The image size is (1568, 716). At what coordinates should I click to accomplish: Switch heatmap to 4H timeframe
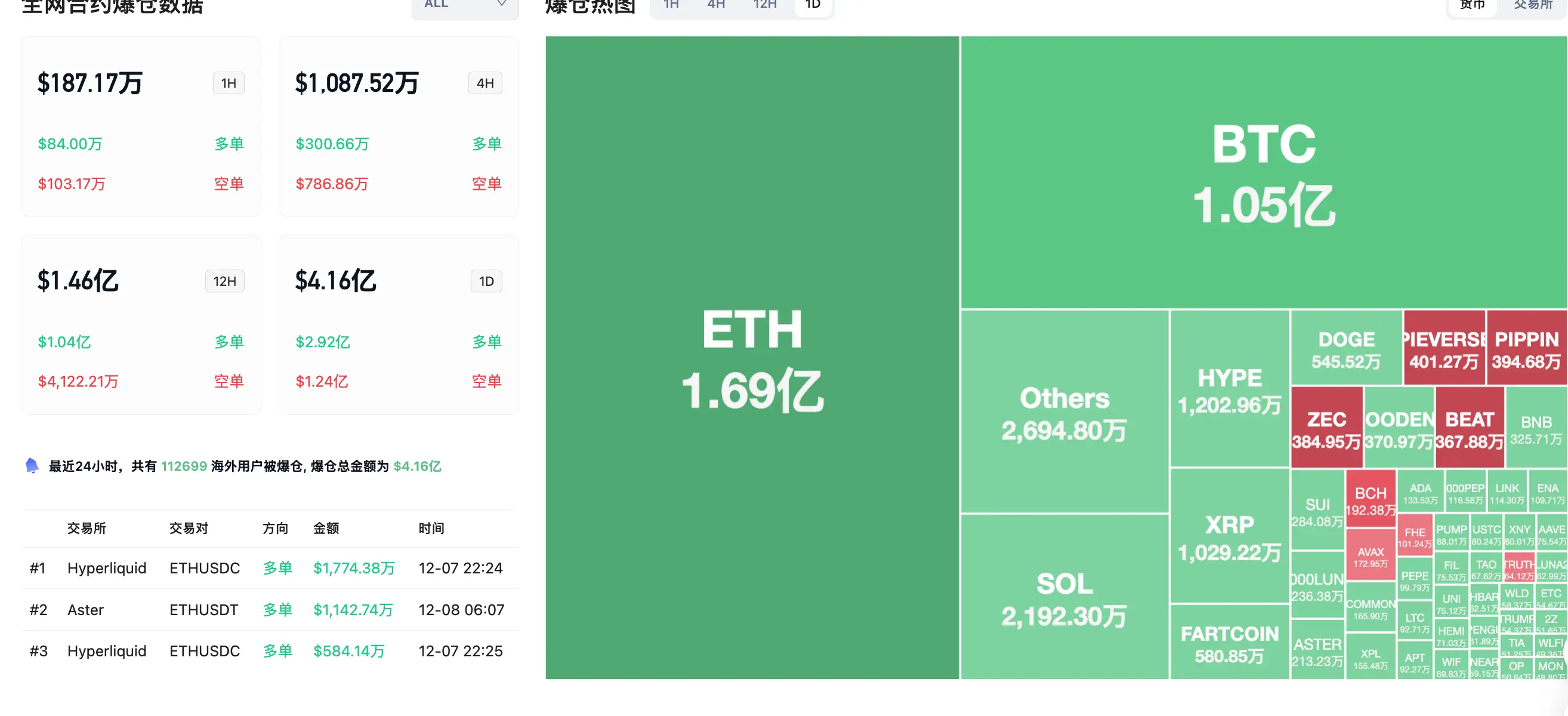(x=716, y=5)
